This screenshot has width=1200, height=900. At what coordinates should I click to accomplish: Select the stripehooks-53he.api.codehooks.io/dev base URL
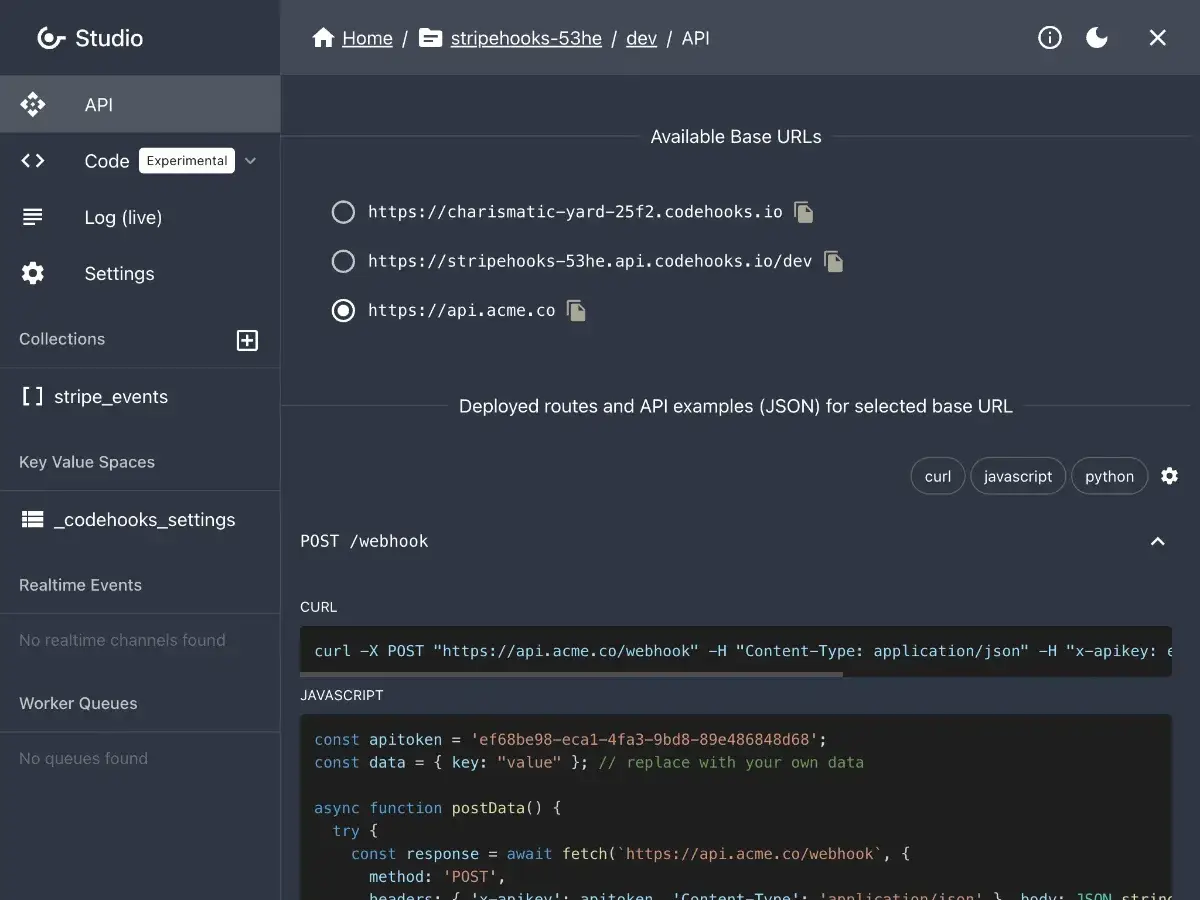343,261
